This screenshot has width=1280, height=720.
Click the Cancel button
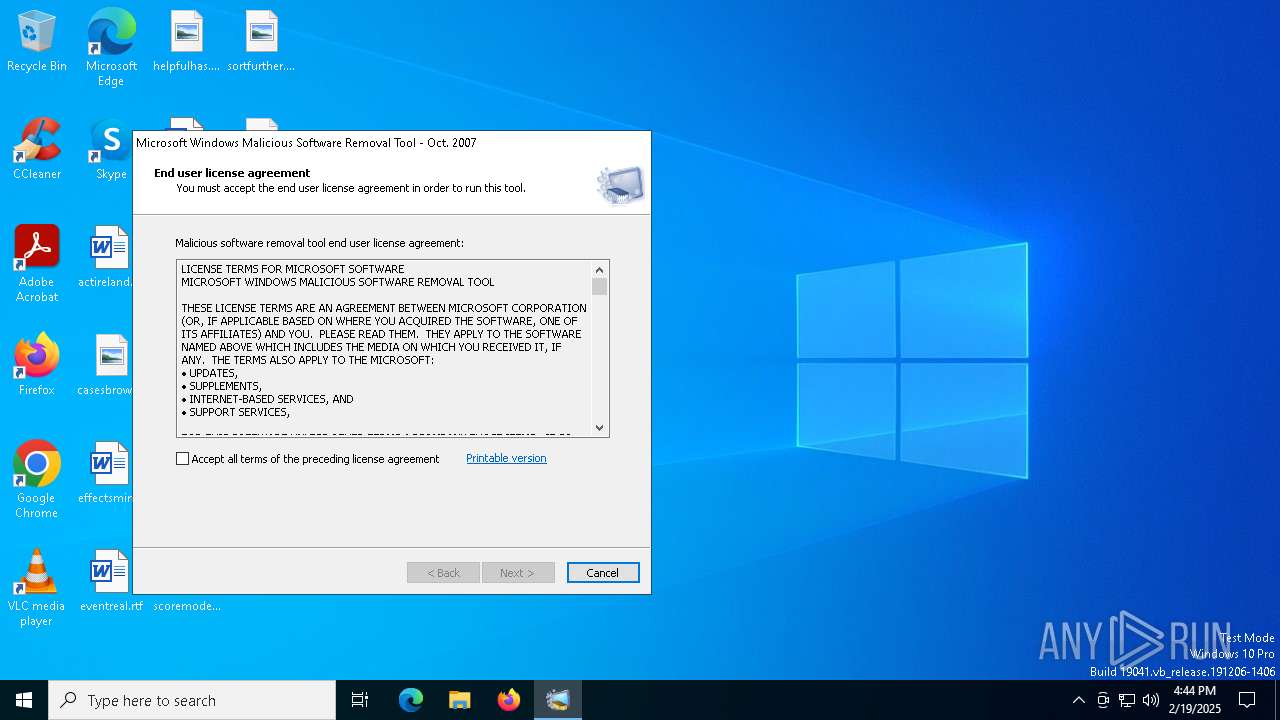click(x=603, y=573)
